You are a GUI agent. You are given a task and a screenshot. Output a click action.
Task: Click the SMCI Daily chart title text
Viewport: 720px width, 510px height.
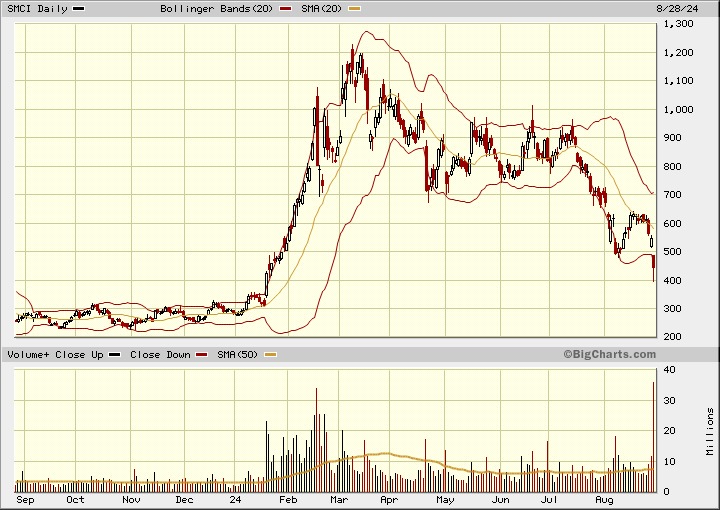coord(37,9)
